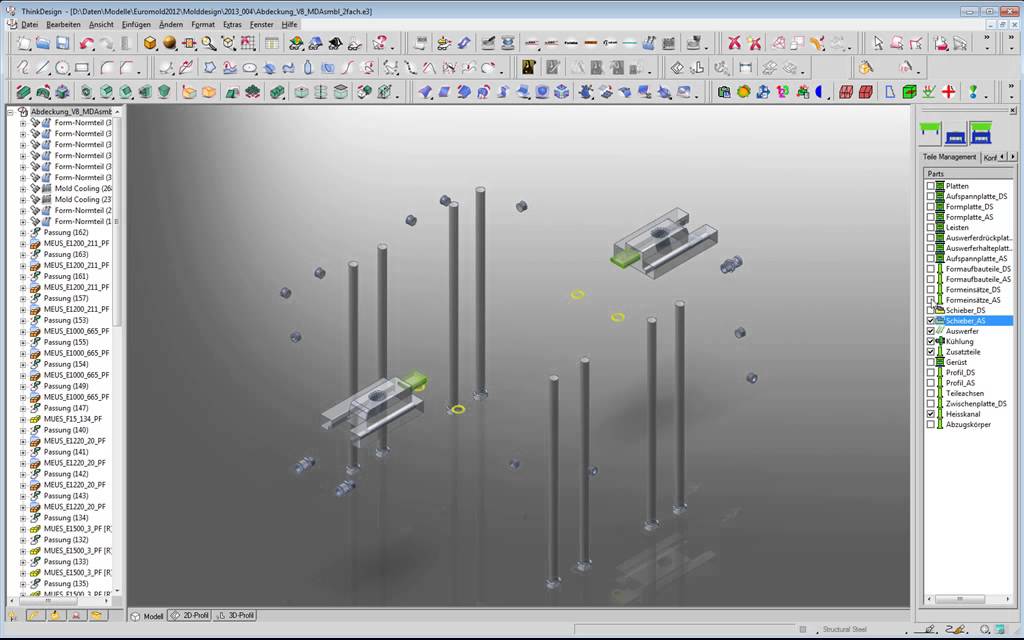Select the line drawing tool
Image resolution: width=1024 pixels, height=640 pixels.
(43, 67)
